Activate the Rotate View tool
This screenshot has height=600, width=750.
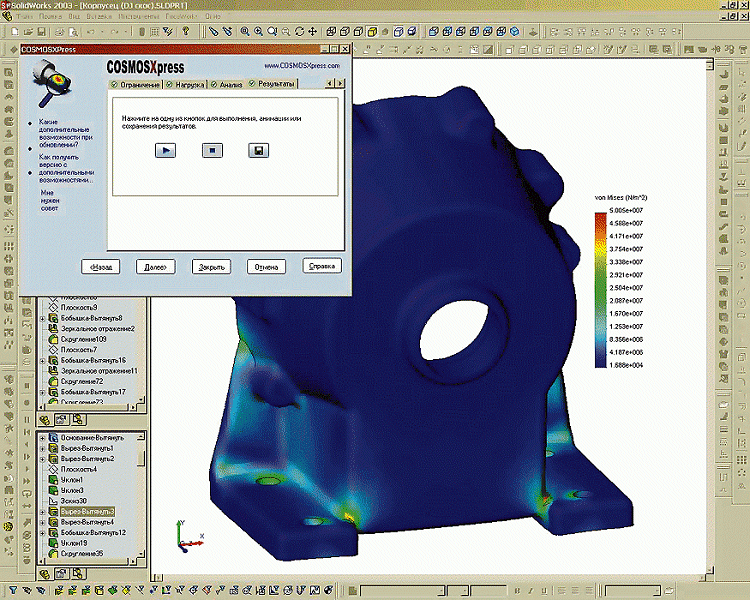299,32
